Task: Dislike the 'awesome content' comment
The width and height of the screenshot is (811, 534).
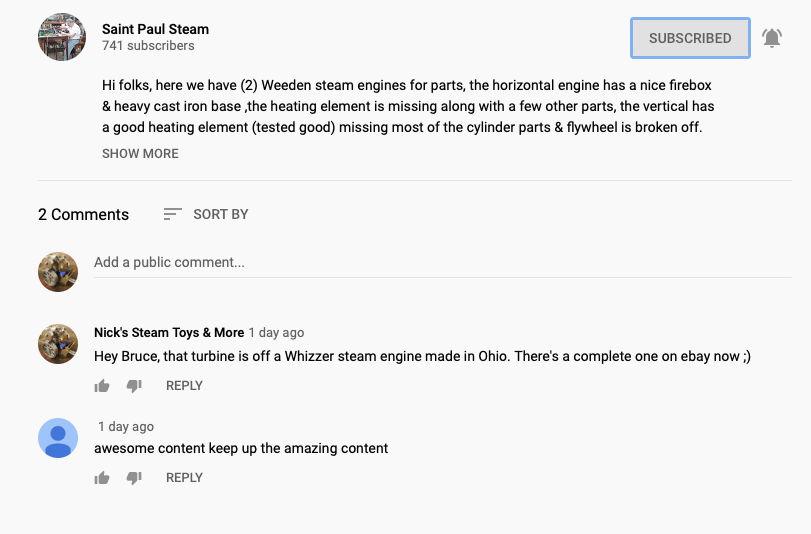Action: coord(134,478)
